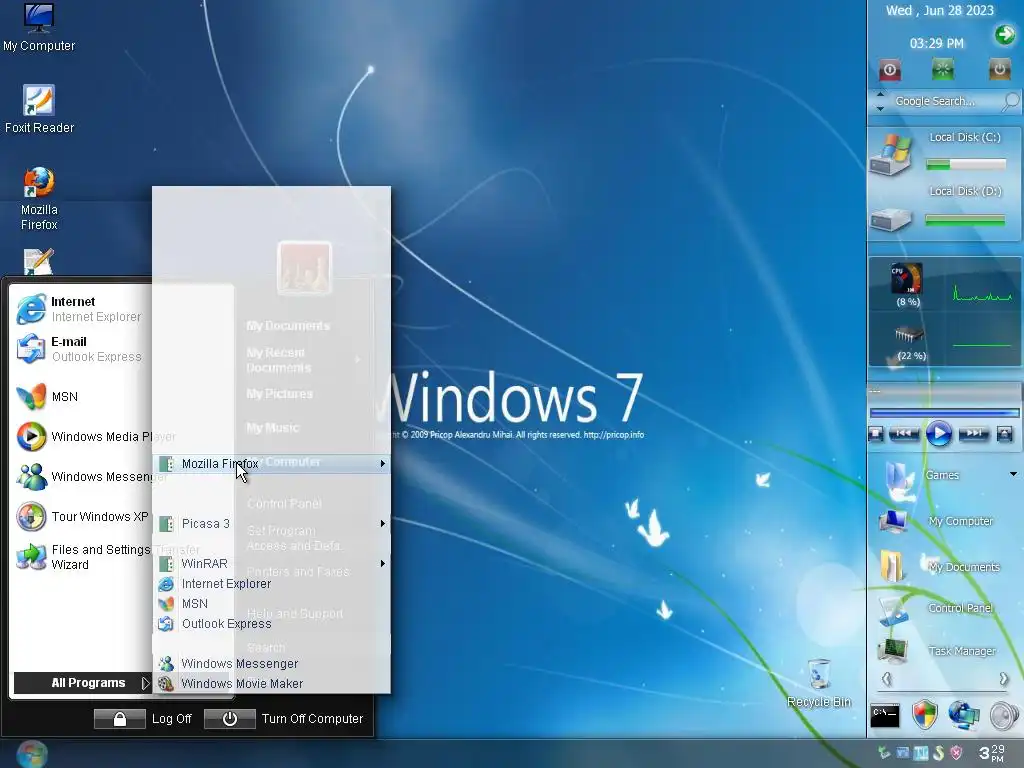Click the eject button in sidebar player
Viewport: 1024px width, 768px height.
coord(1005,434)
